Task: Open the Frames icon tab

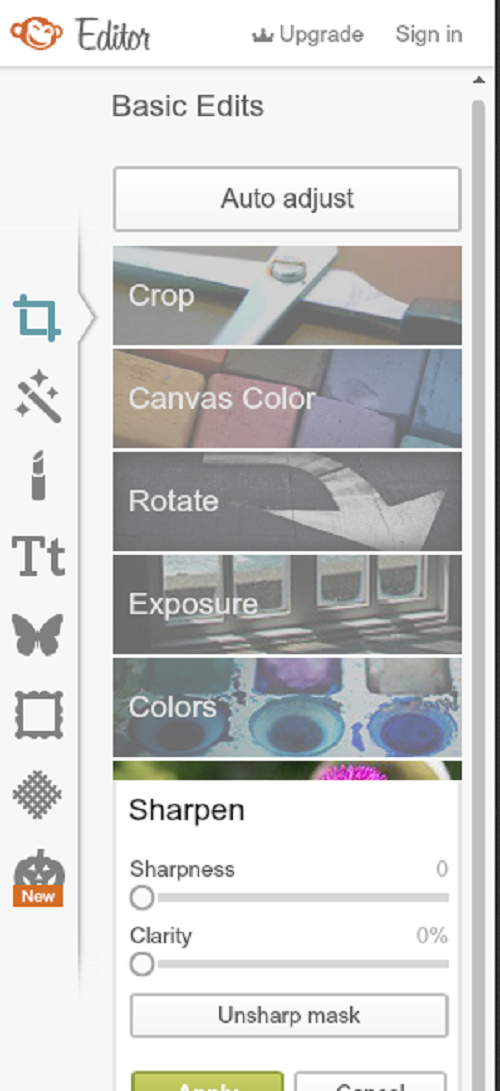Action: coord(38,715)
